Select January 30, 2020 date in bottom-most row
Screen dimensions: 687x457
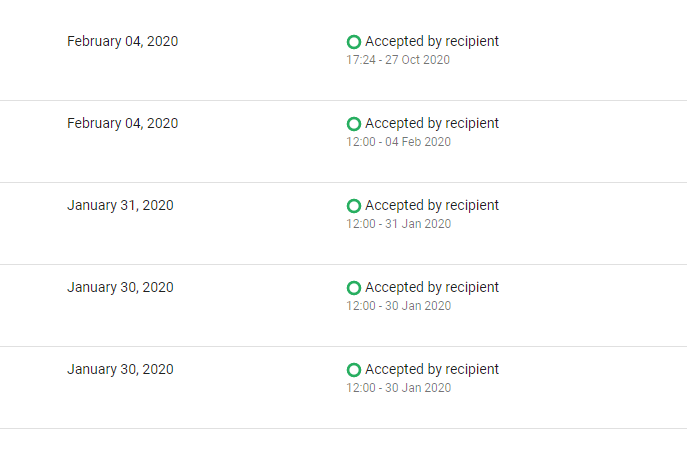click(120, 369)
